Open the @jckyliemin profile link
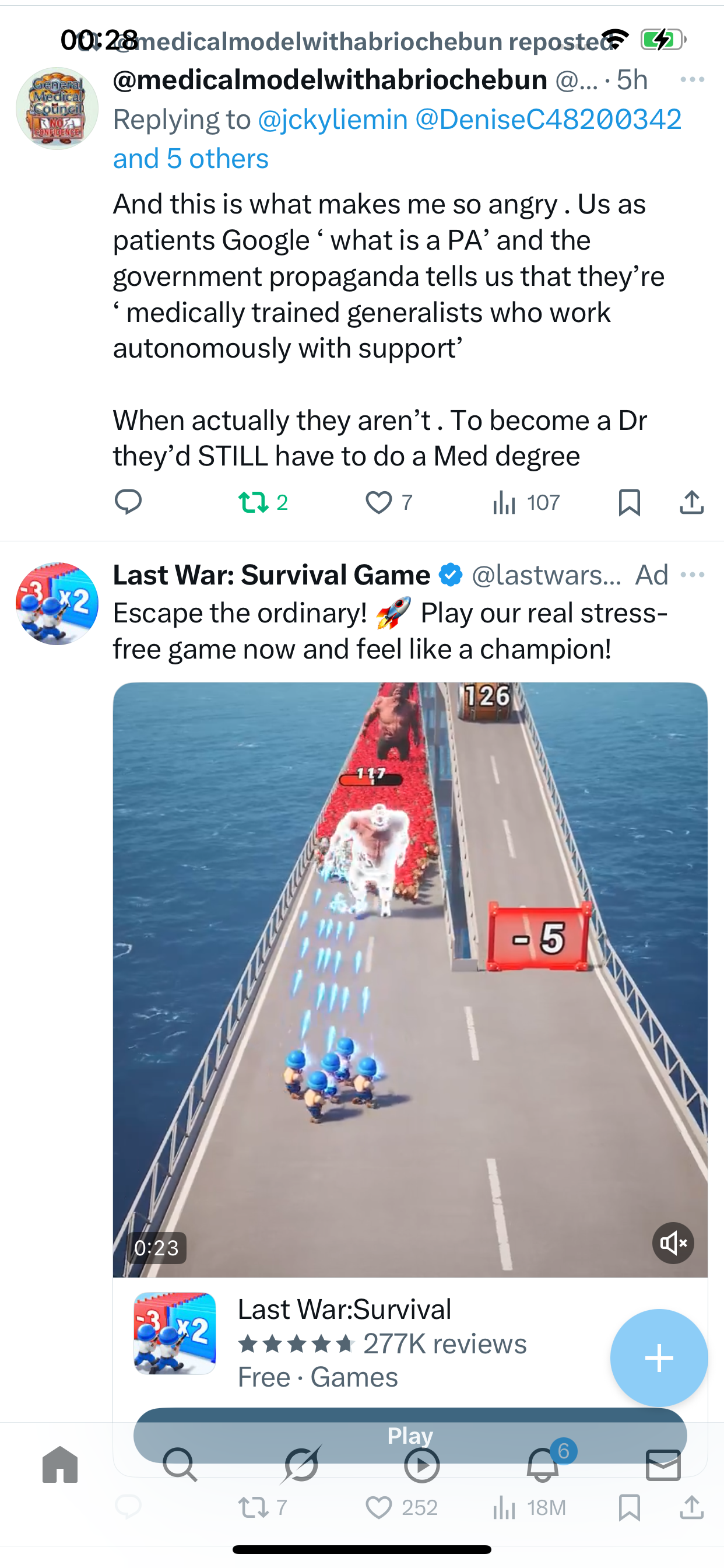The height and width of the screenshot is (1568, 724). point(333,120)
